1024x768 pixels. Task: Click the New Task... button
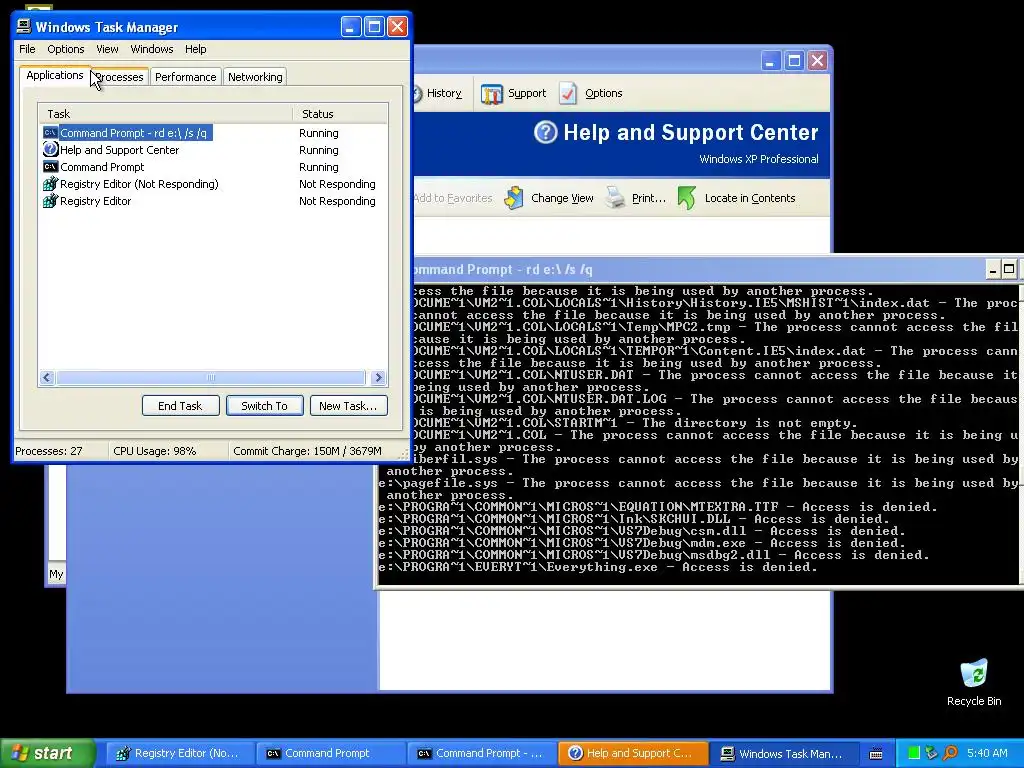(x=348, y=406)
